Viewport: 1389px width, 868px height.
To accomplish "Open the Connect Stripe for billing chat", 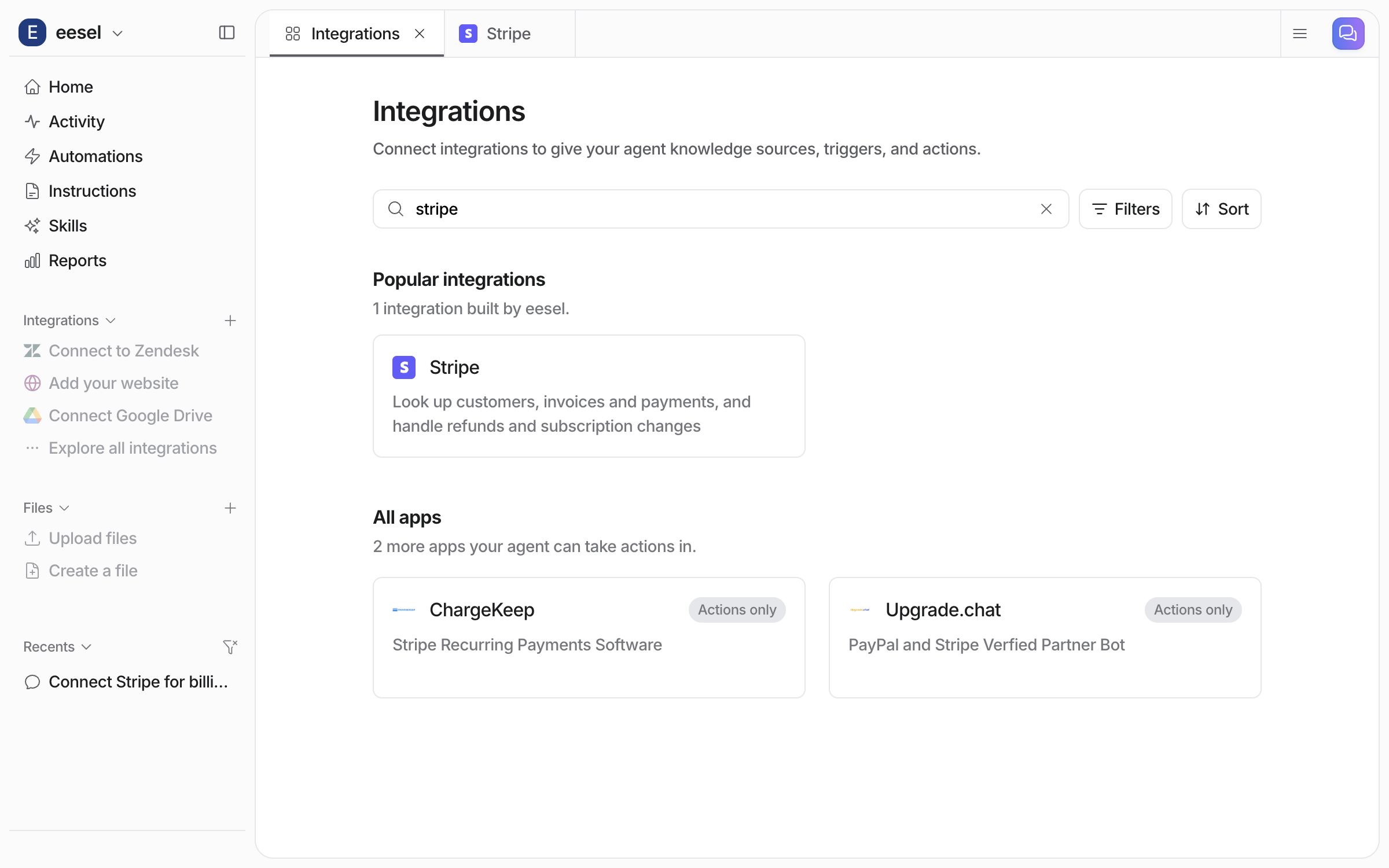I will [x=127, y=682].
